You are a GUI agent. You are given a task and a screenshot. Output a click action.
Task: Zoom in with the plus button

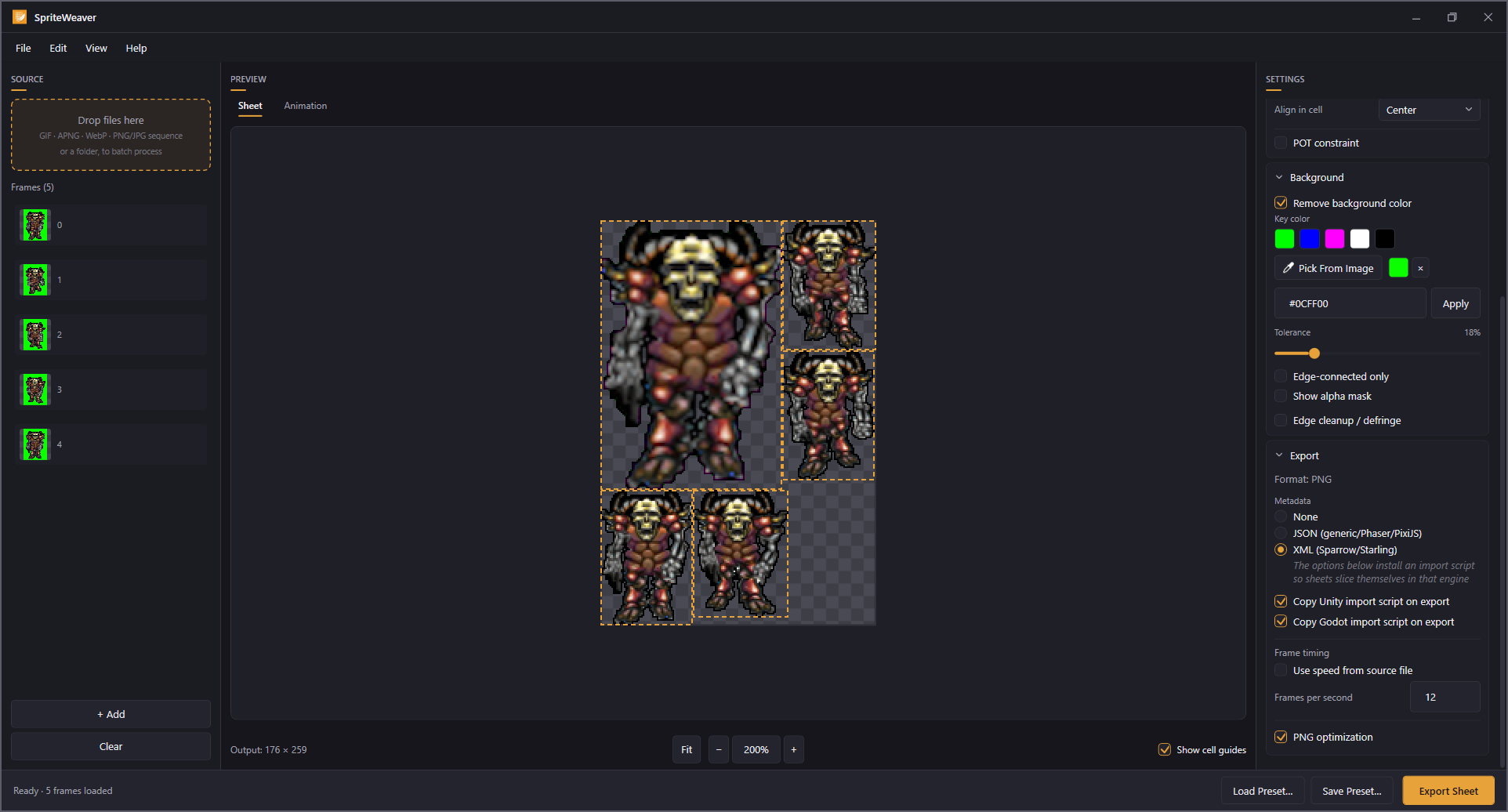pyautogui.click(x=794, y=749)
